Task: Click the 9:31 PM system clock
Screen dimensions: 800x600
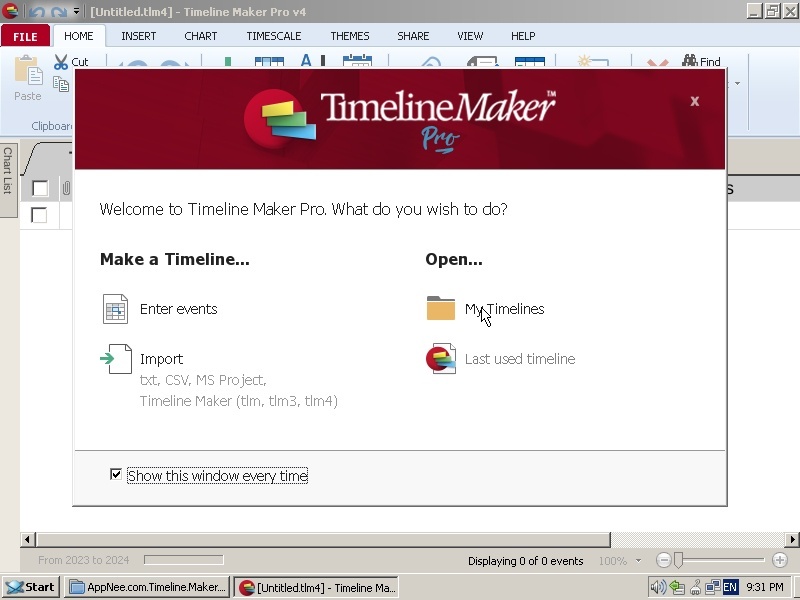Action: point(765,587)
